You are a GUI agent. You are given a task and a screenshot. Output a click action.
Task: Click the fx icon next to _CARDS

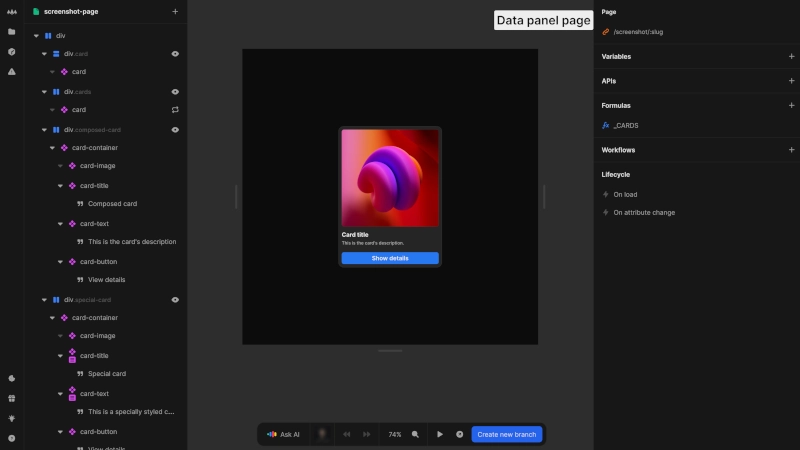click(606, 125)
